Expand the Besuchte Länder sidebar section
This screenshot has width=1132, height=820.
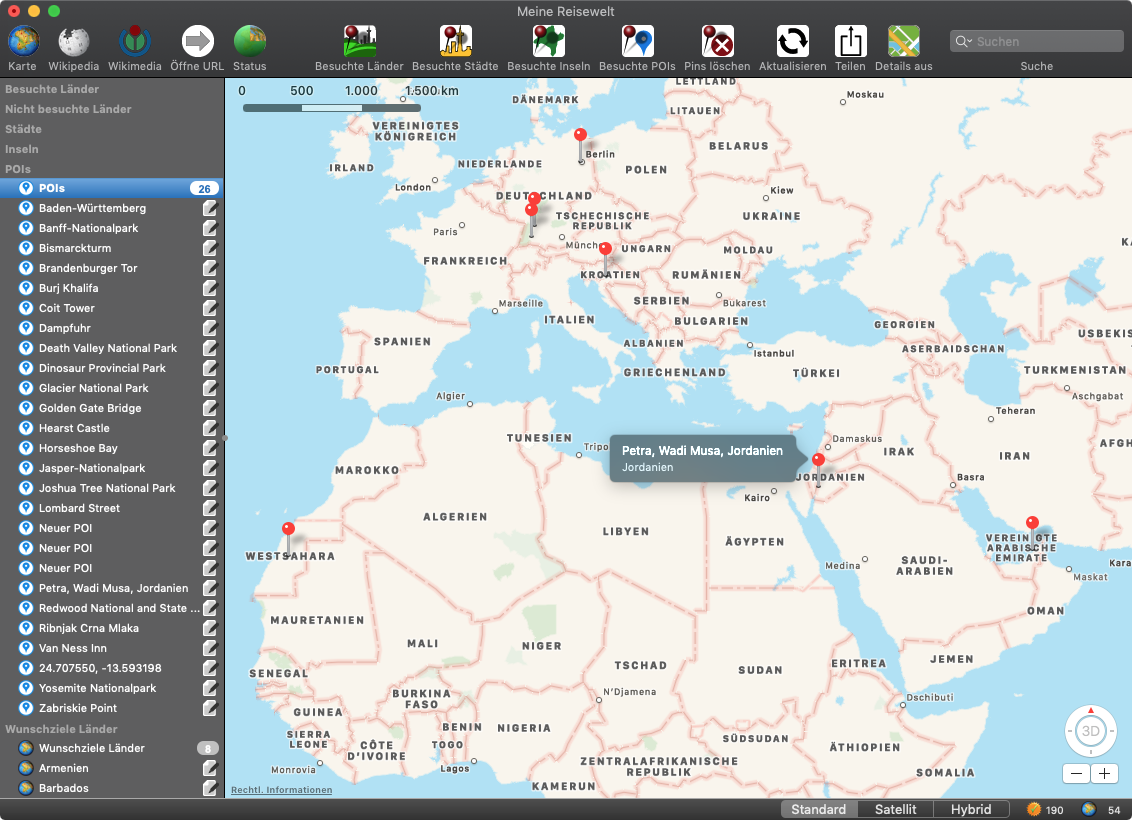point(52,89)
